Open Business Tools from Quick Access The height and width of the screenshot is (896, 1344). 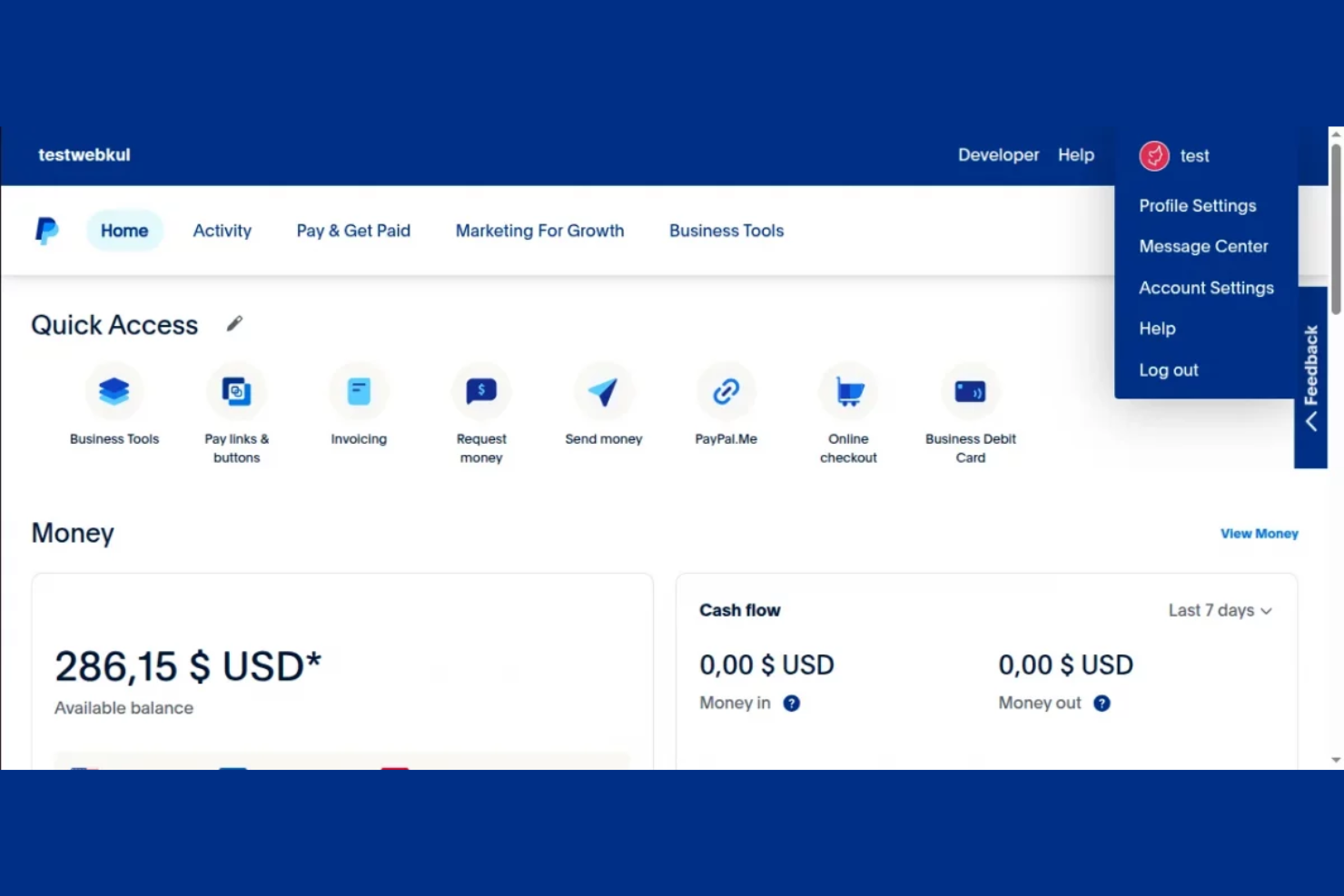tap(114, 390)
